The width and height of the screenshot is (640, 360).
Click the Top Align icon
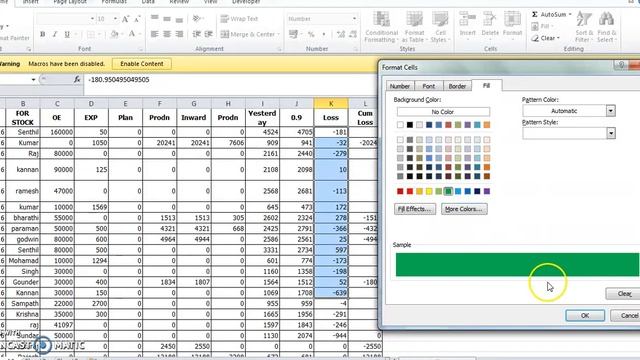[x=154, y=18]
